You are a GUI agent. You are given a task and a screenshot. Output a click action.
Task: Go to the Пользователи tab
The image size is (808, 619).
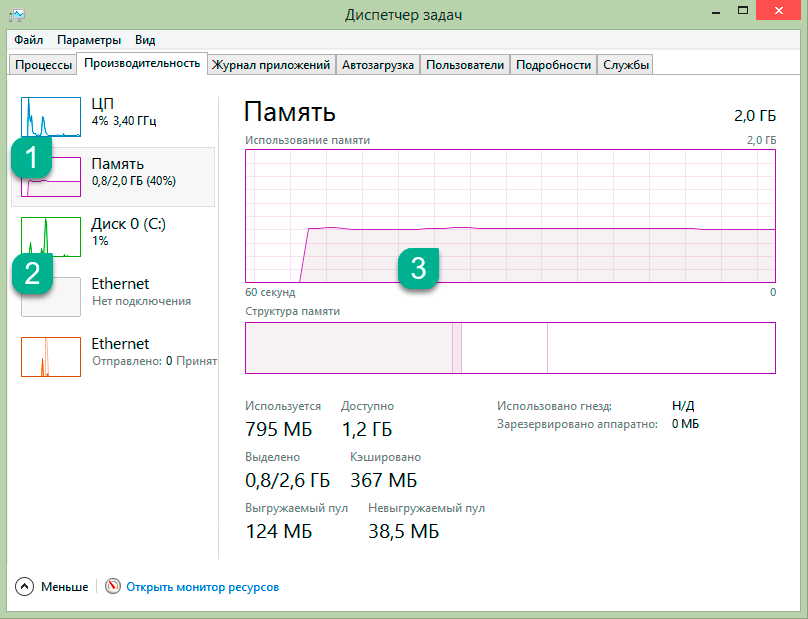465,65
